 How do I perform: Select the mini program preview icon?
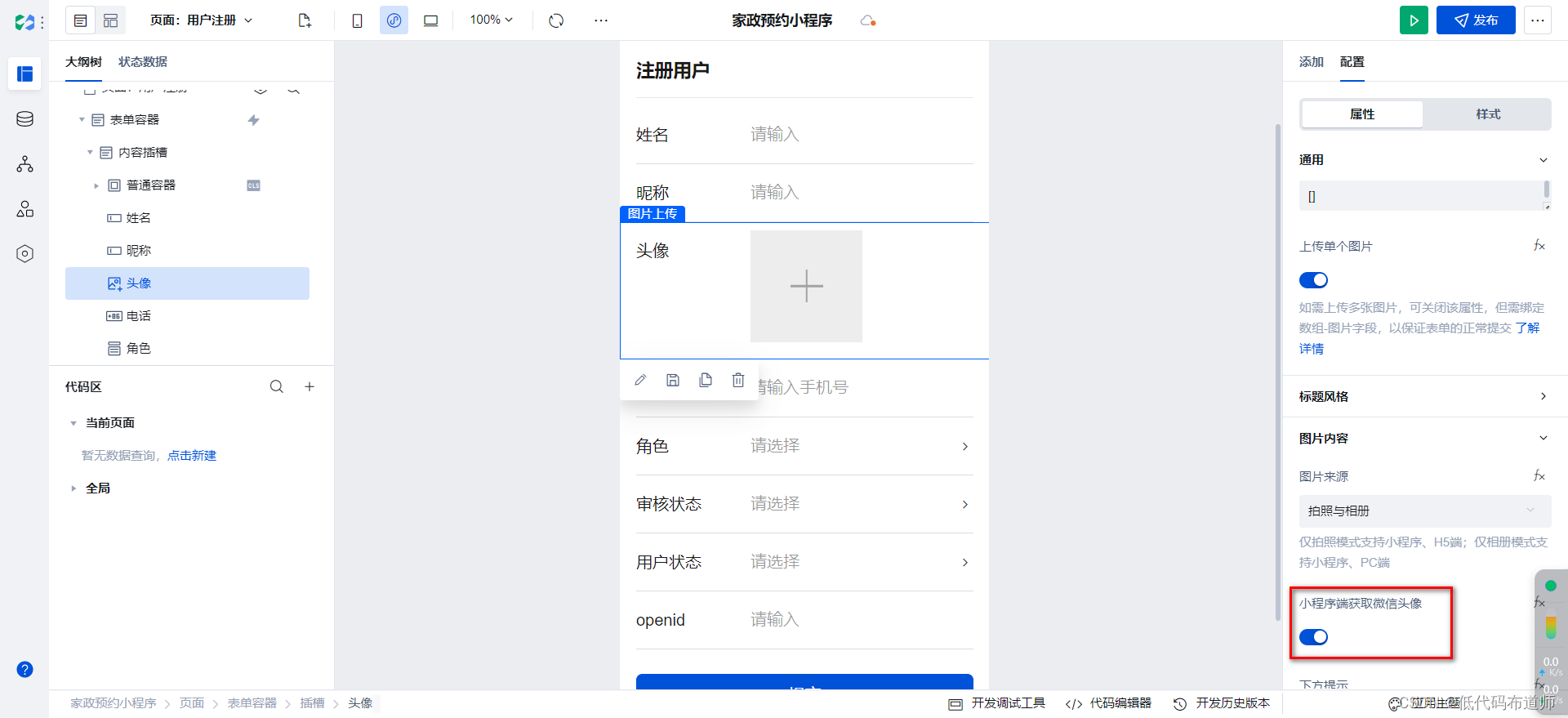(394, 20)
